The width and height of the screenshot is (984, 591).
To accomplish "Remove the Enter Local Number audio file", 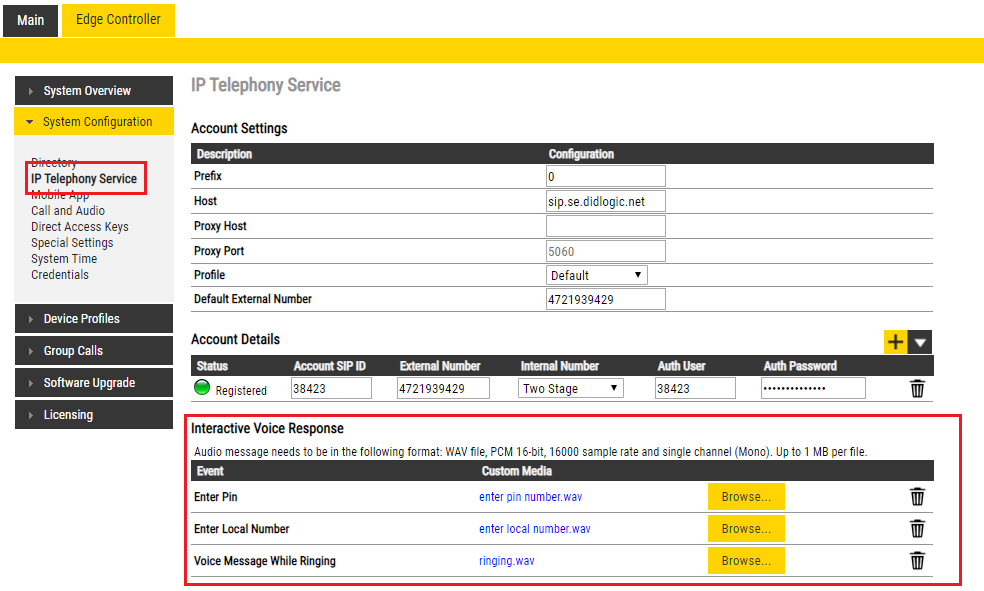I will [x=917, y=529].
